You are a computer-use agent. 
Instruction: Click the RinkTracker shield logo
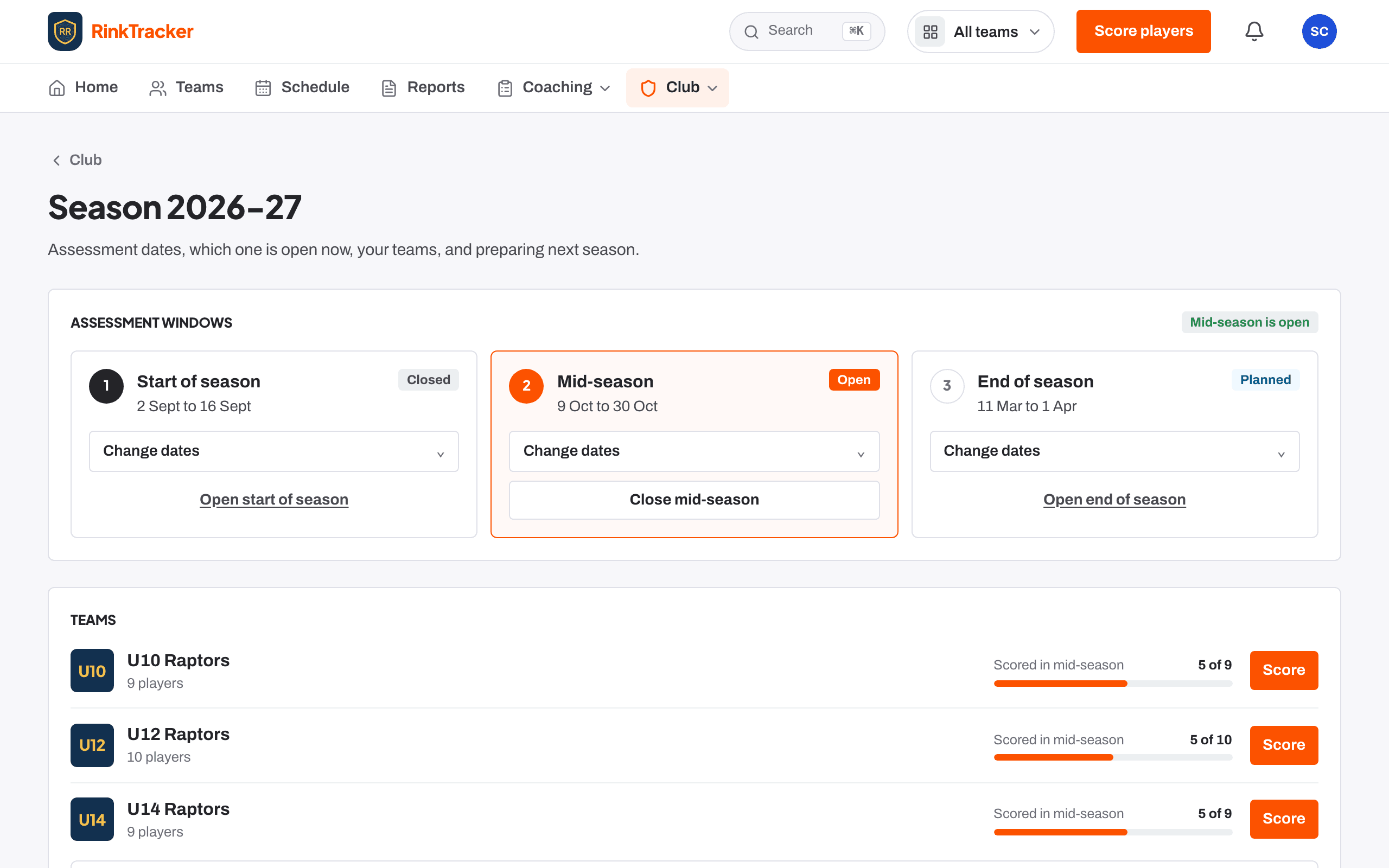[65, 31]
